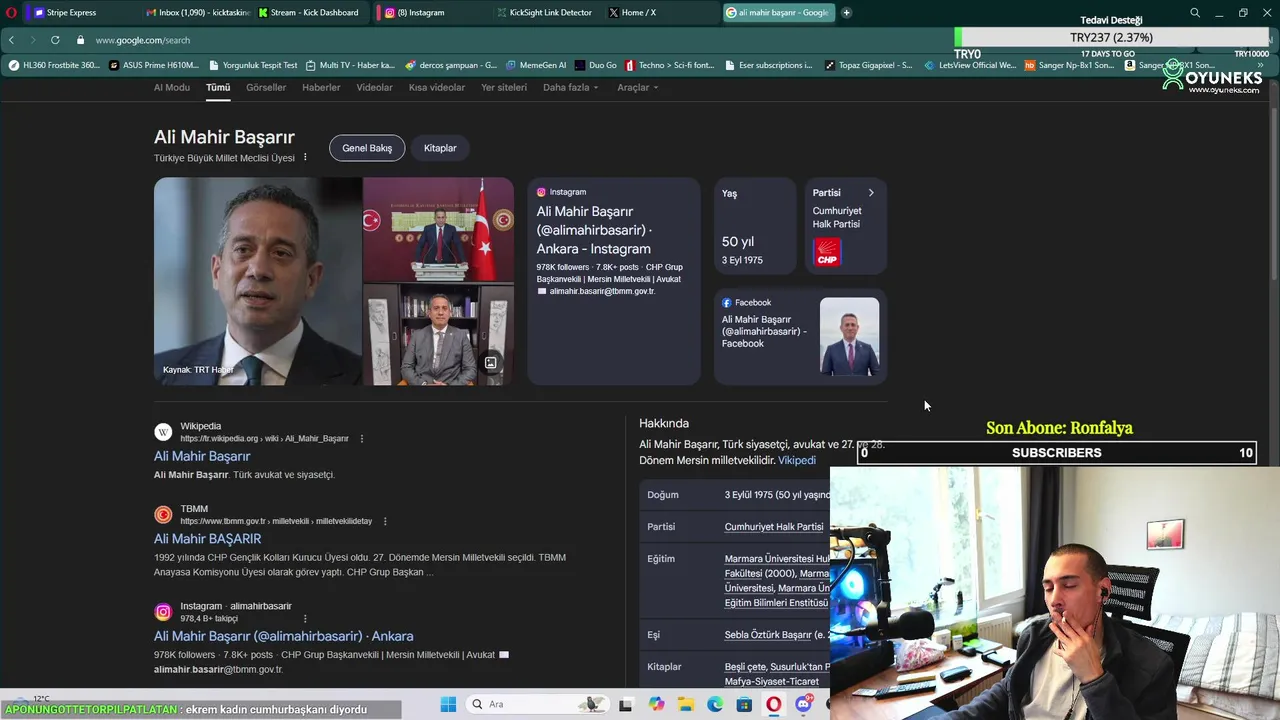Open options dots under Instagram alimahirbasarir result

pyautogui.click(x=304, y=619)
